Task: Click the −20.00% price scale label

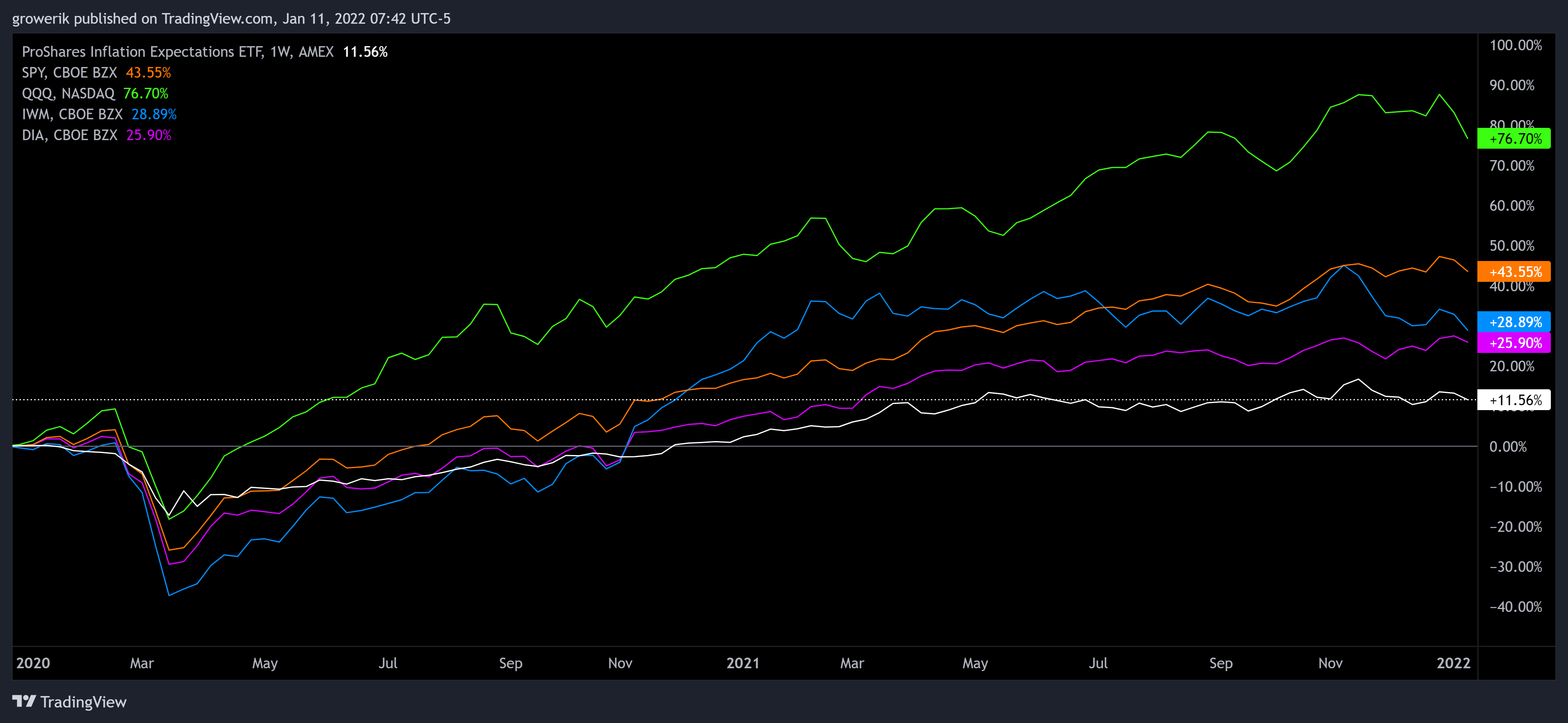Action: pyautogui.click(x=1516, y=527)
